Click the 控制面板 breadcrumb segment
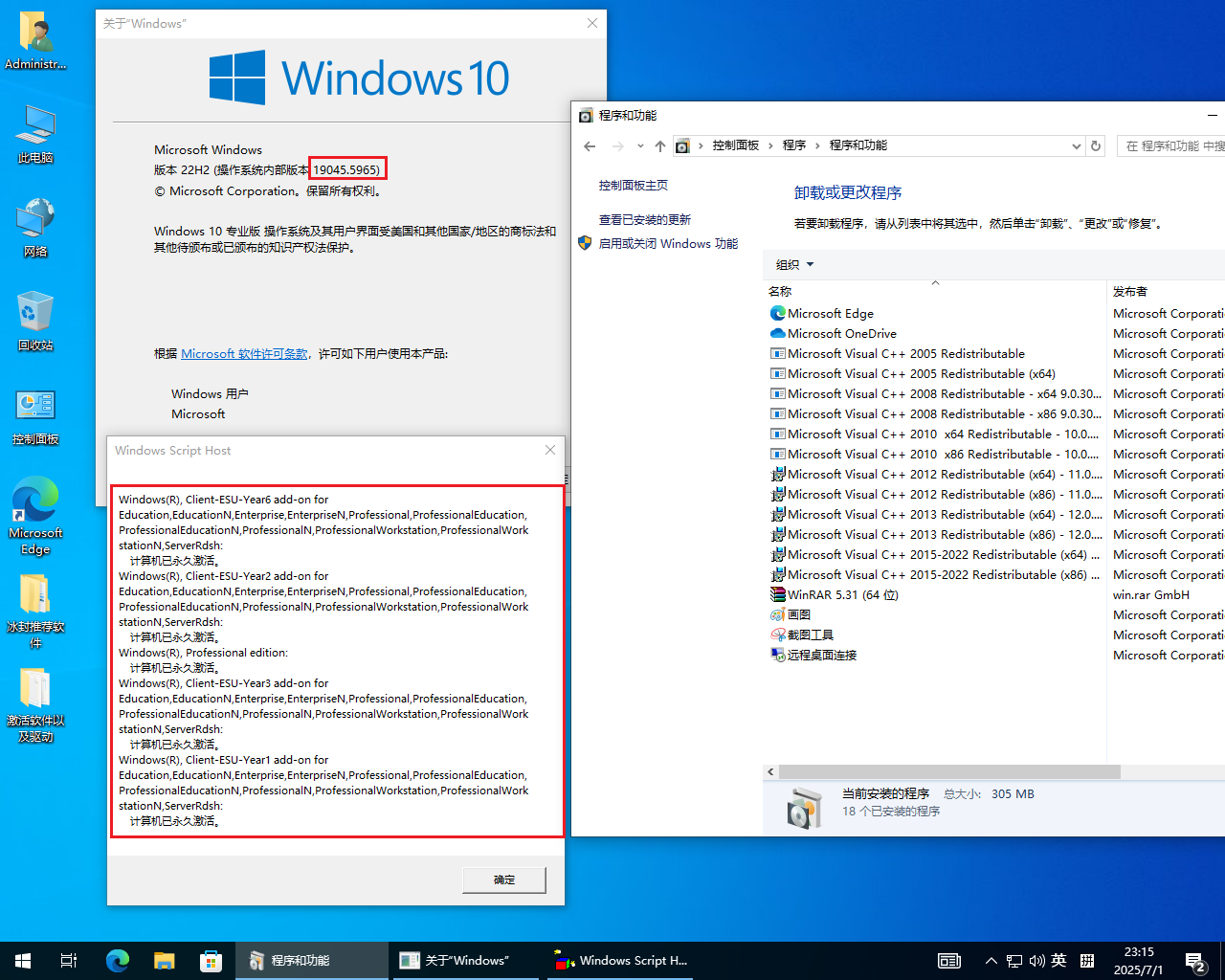1225x980 pixels. pos(736,145)
